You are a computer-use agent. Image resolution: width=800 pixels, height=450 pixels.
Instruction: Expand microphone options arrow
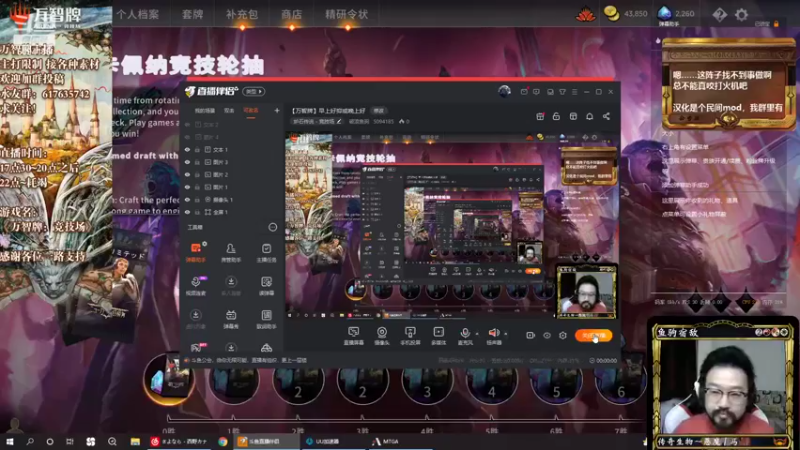(x=477, y=334)
